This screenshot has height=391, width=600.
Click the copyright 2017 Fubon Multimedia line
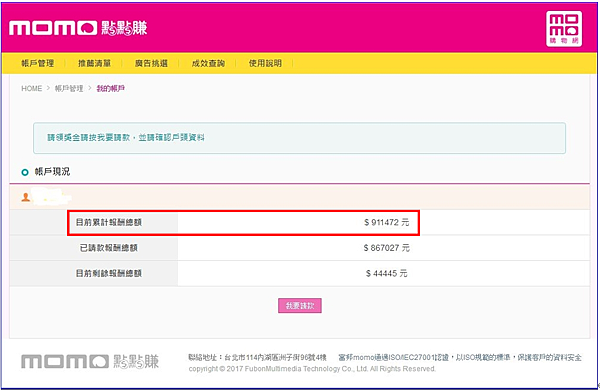pyautogui.click(x=312, y=369)
